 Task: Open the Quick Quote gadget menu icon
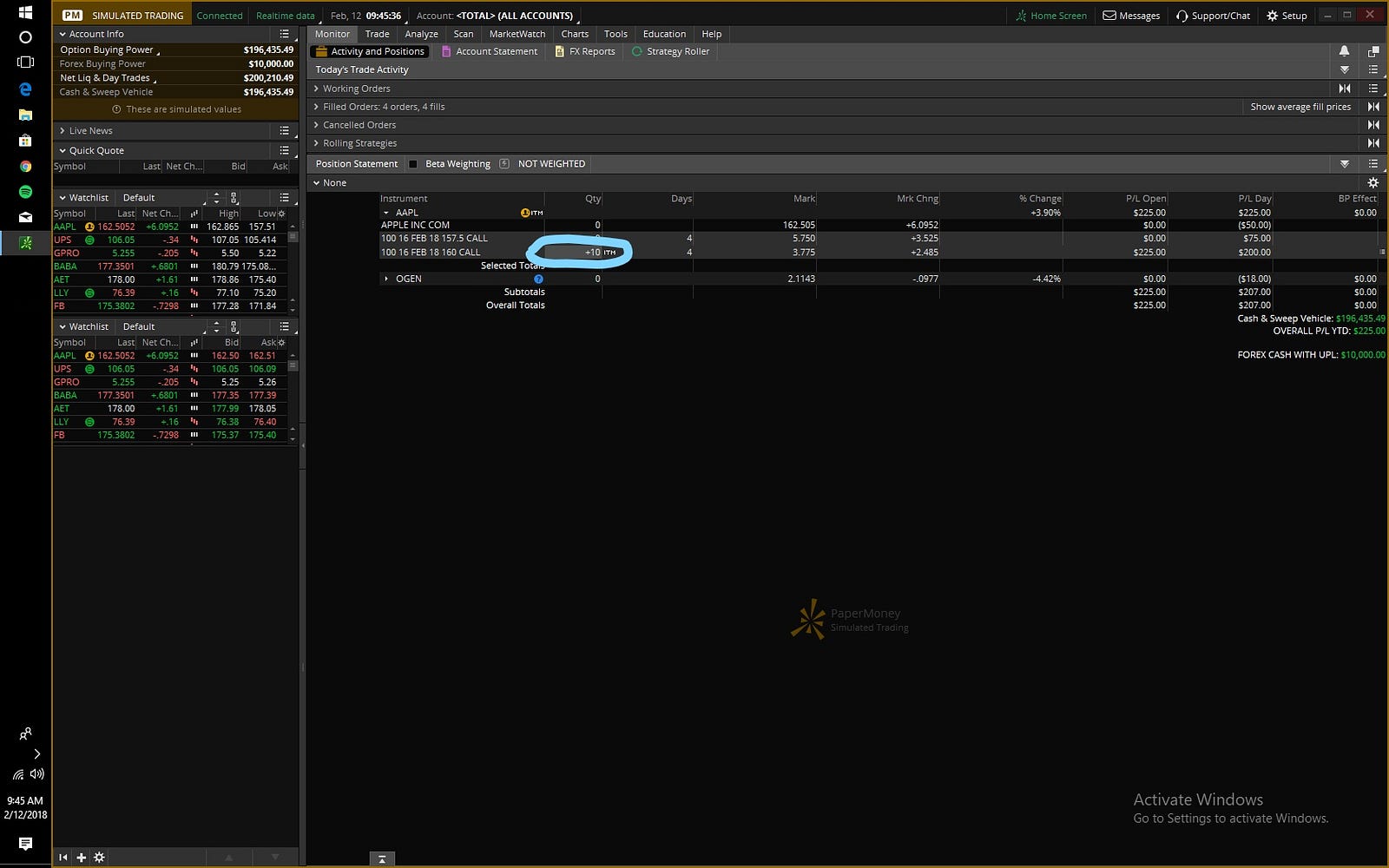pos(284,150)
